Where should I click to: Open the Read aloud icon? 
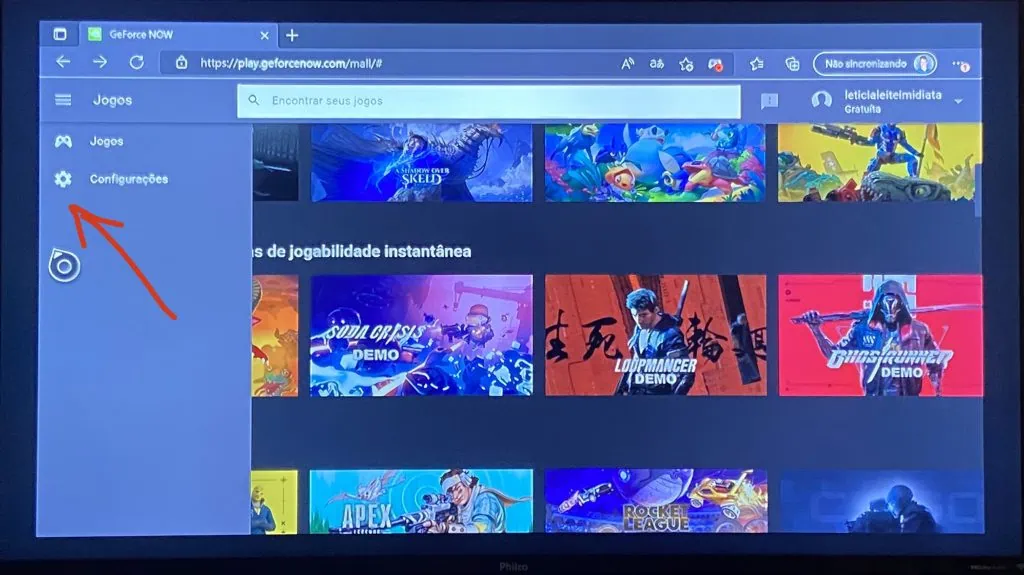628,63
